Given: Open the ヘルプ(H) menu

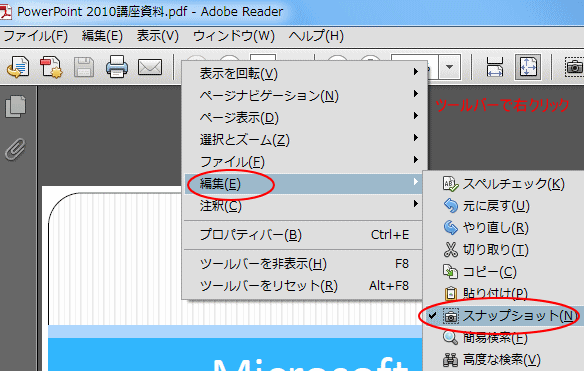Looking at the screenshot, I should pyautogui.click(x=316, y=36).
